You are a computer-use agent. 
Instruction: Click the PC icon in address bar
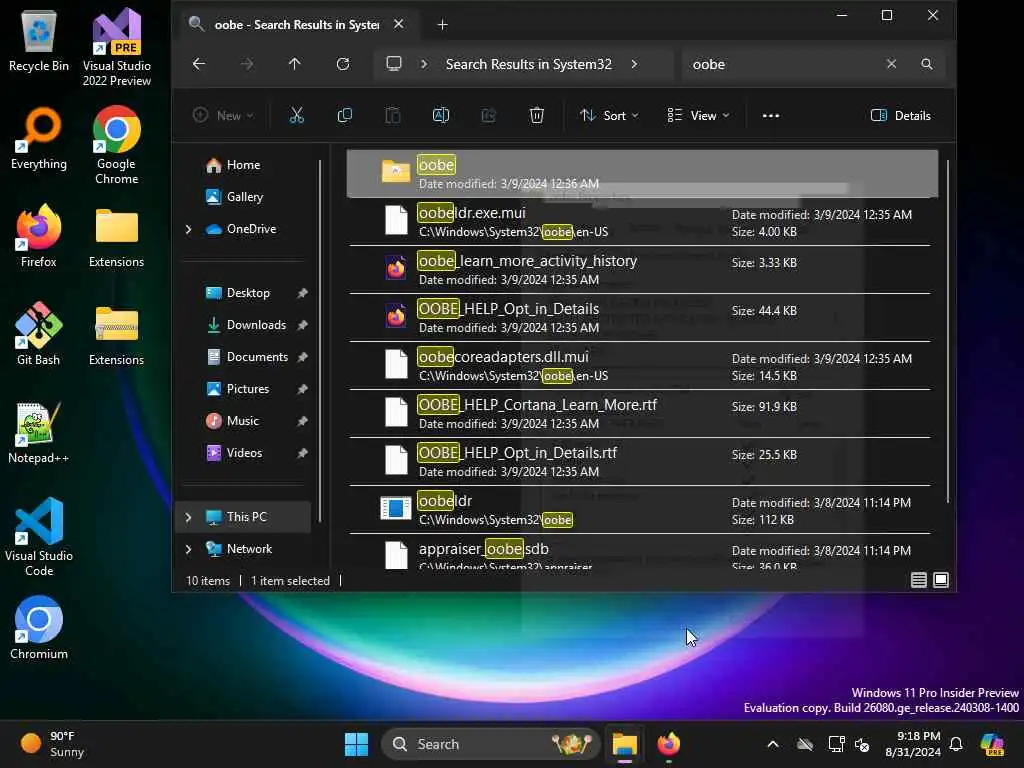point(394,64)
